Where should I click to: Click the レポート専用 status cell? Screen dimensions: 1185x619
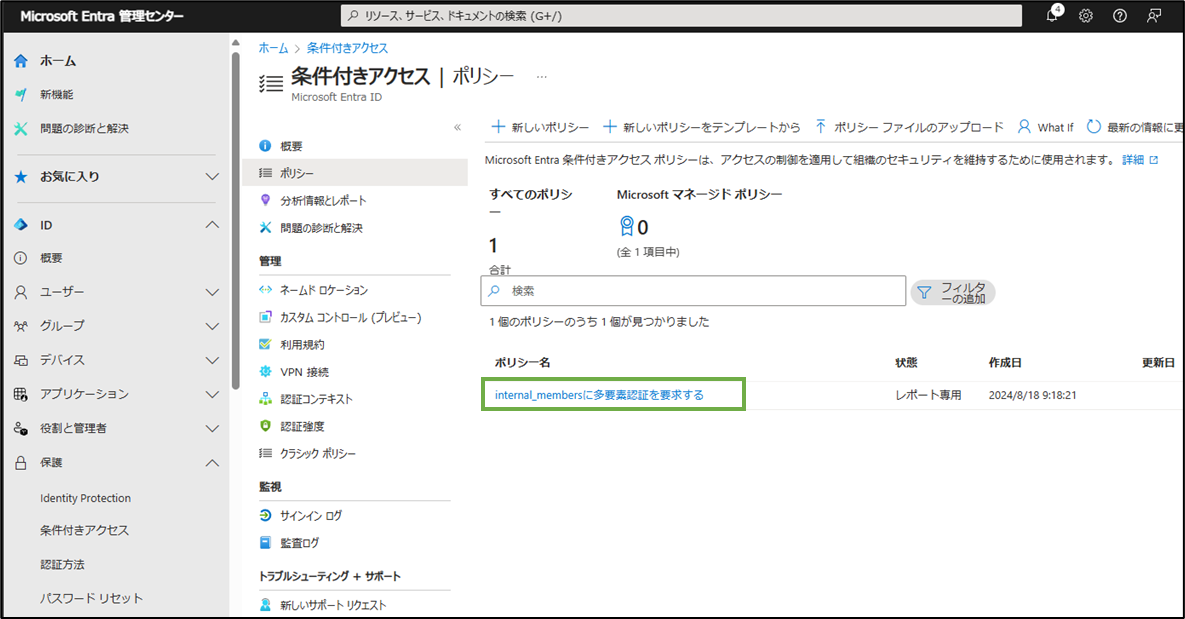(x=928, y=395)
